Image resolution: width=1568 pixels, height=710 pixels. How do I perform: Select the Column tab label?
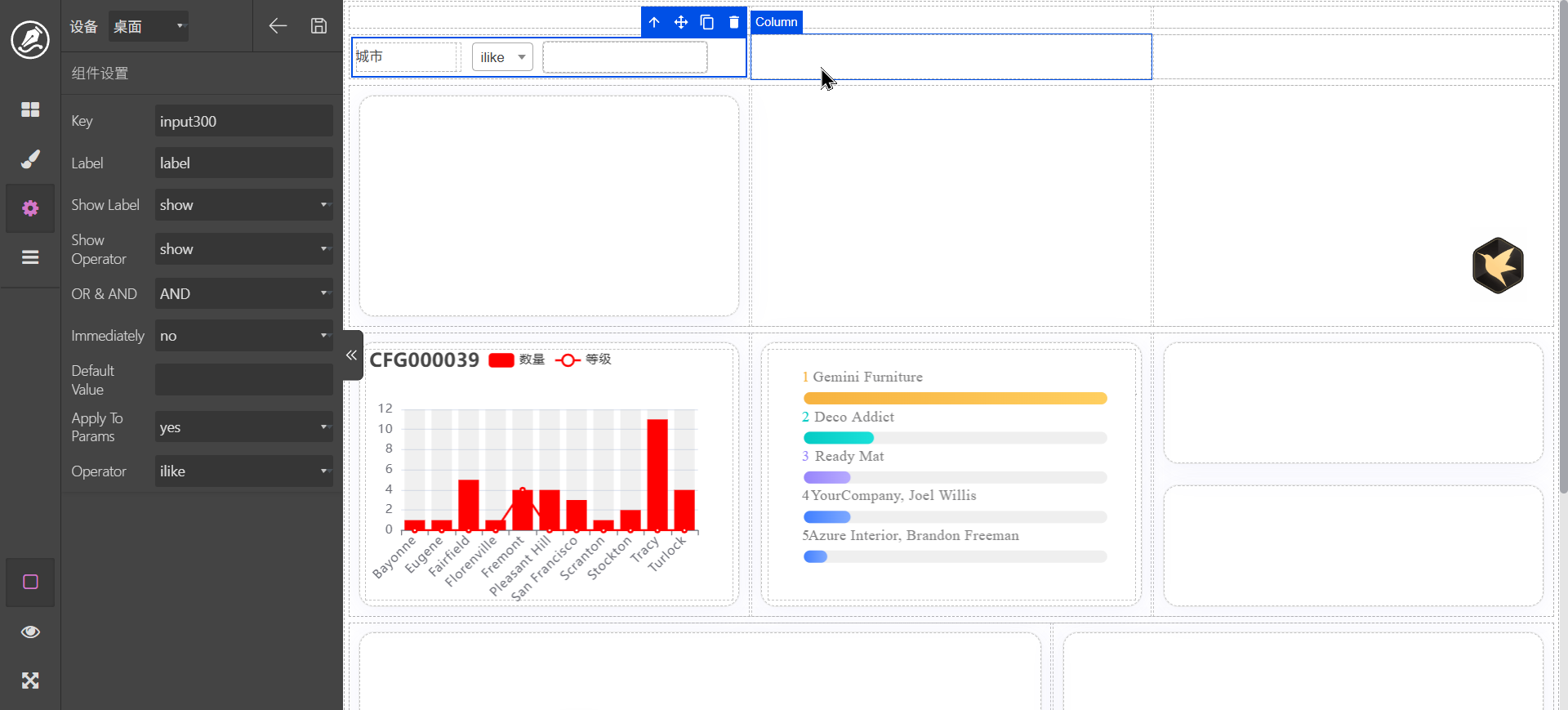click(776, 22)
